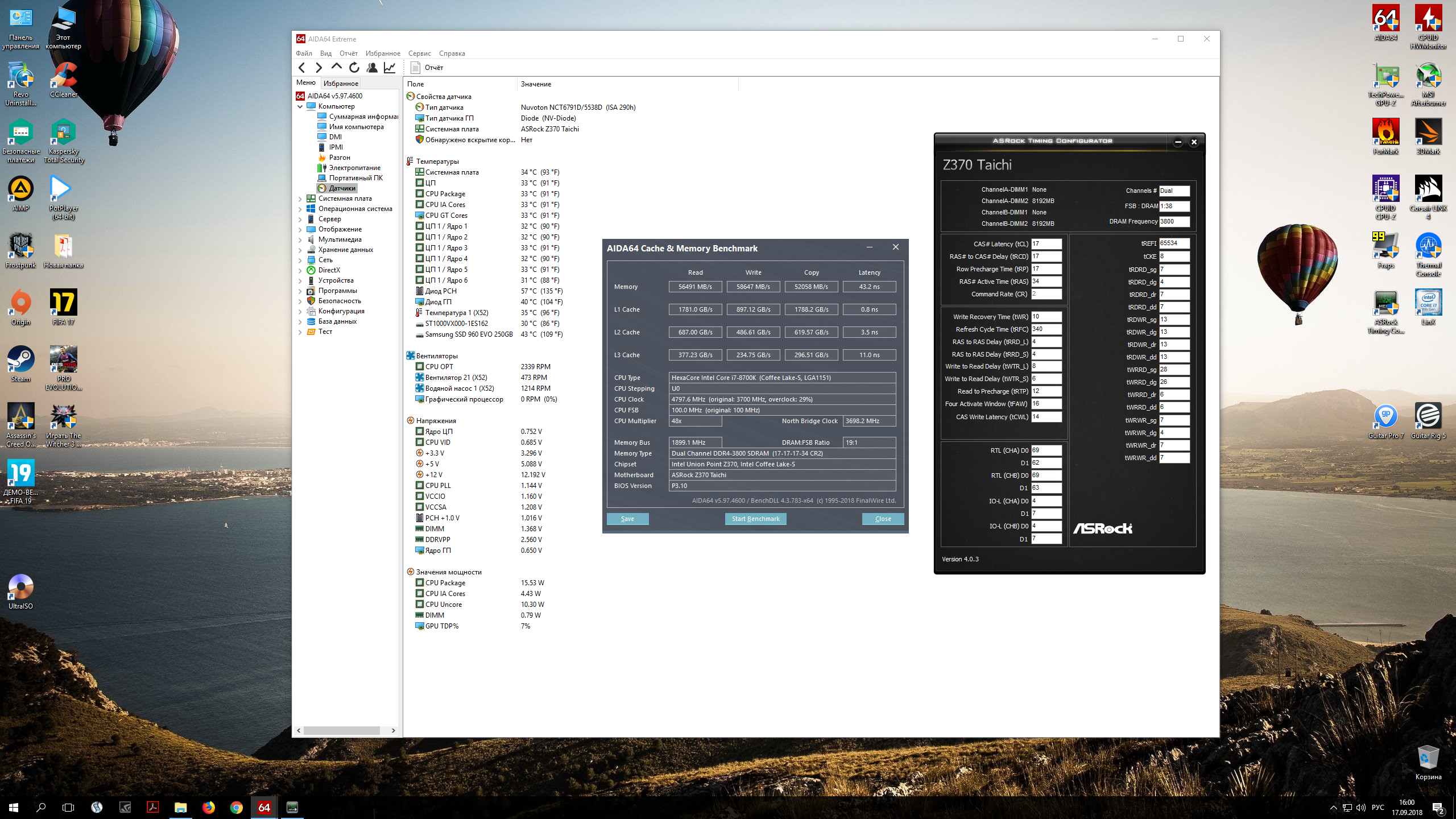Click the Start Benchmark button
The height and width of the screenshot is (819, 1456).
pyautogui.click(x=755, y=519)
